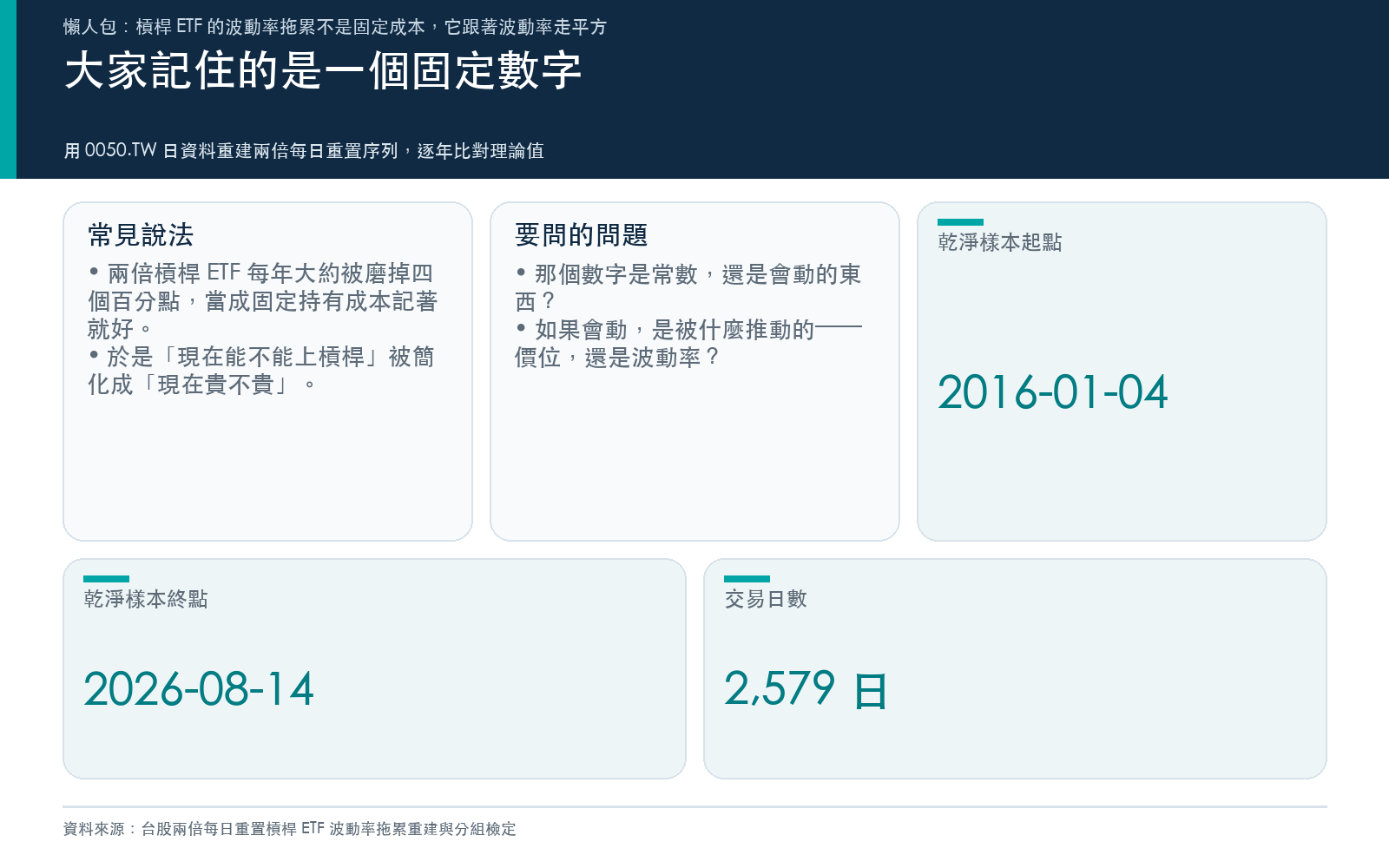Select the 乾淨樣本終點 label

coord(146,599)
